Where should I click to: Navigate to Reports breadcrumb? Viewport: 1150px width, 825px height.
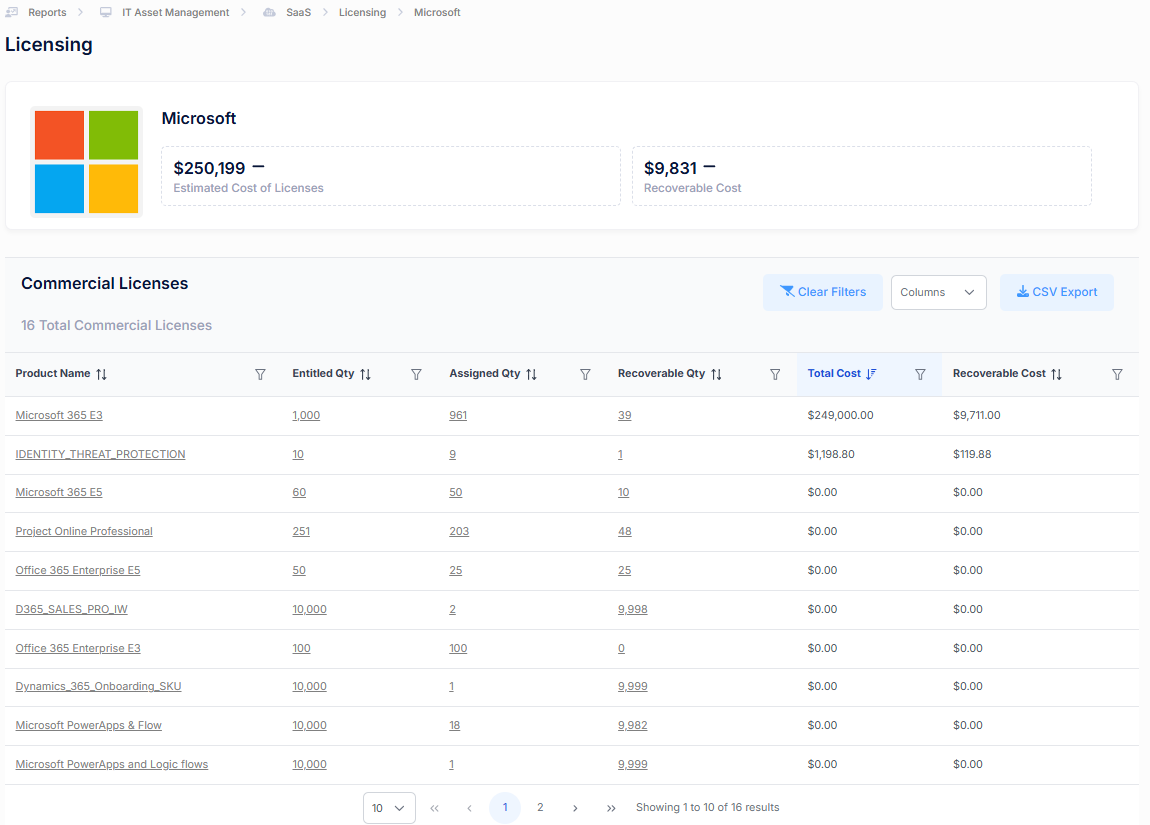click(47, 12)
